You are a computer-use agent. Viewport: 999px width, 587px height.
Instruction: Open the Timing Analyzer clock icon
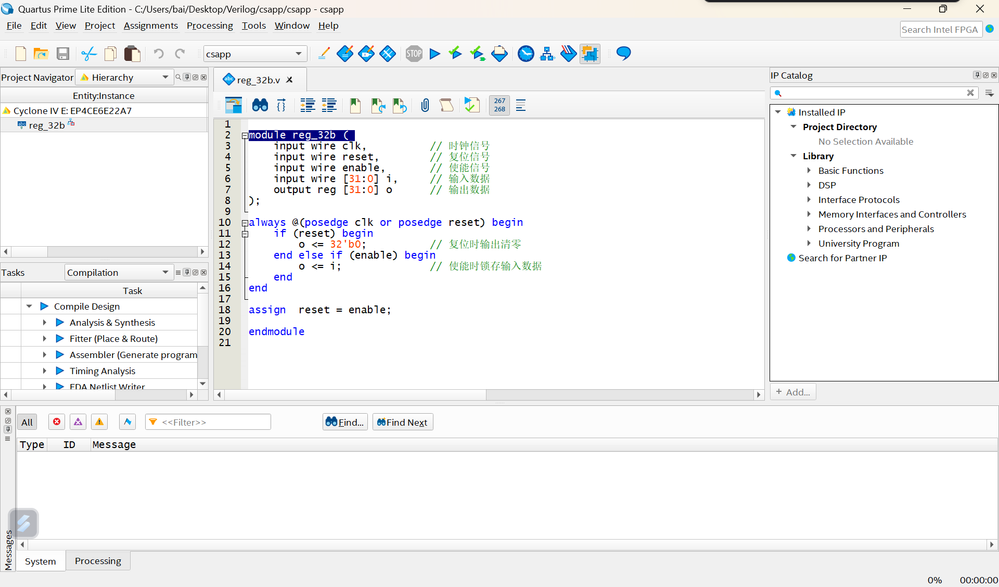click(525, 54)
